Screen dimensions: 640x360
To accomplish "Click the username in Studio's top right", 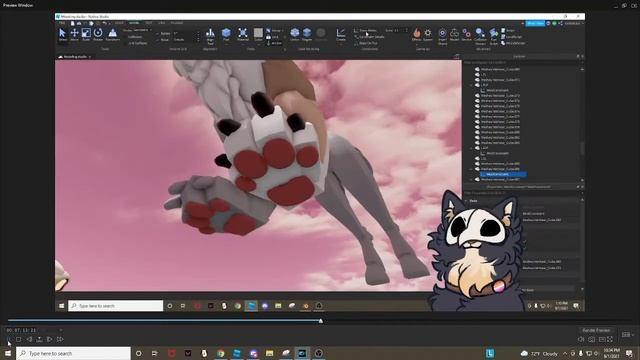I will [572, 23].
